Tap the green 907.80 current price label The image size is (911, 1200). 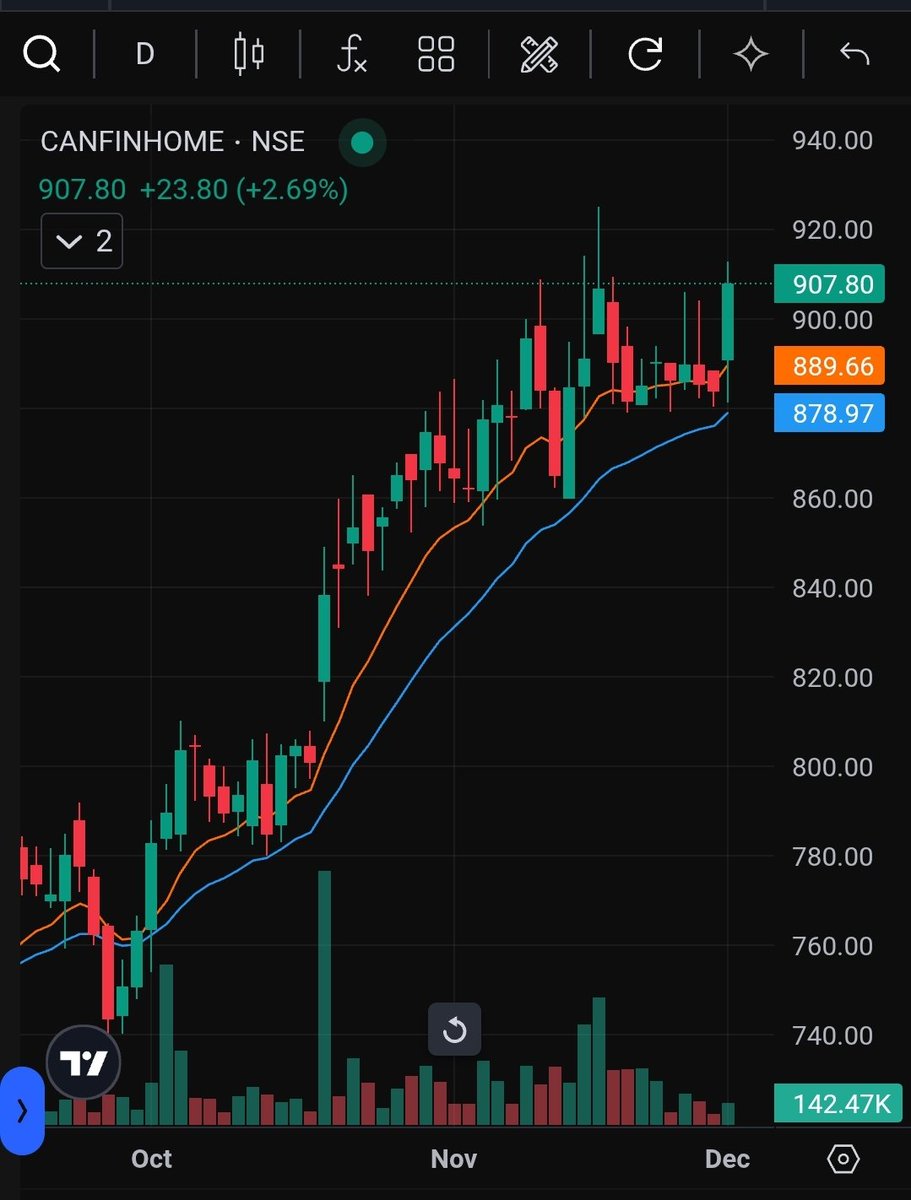pos(830,285)
